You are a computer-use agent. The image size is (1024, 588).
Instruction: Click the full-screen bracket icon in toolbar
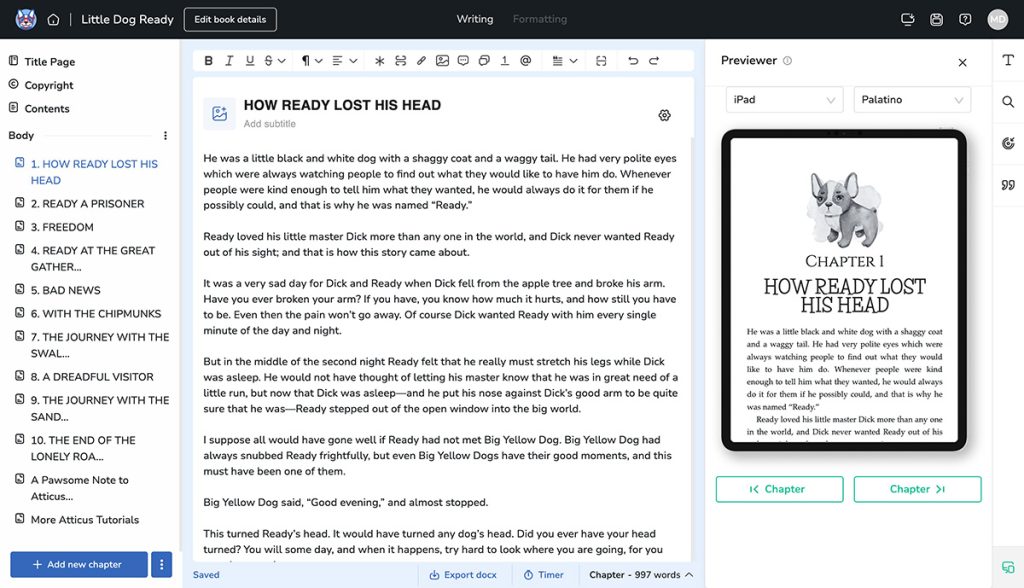point(601,61)
